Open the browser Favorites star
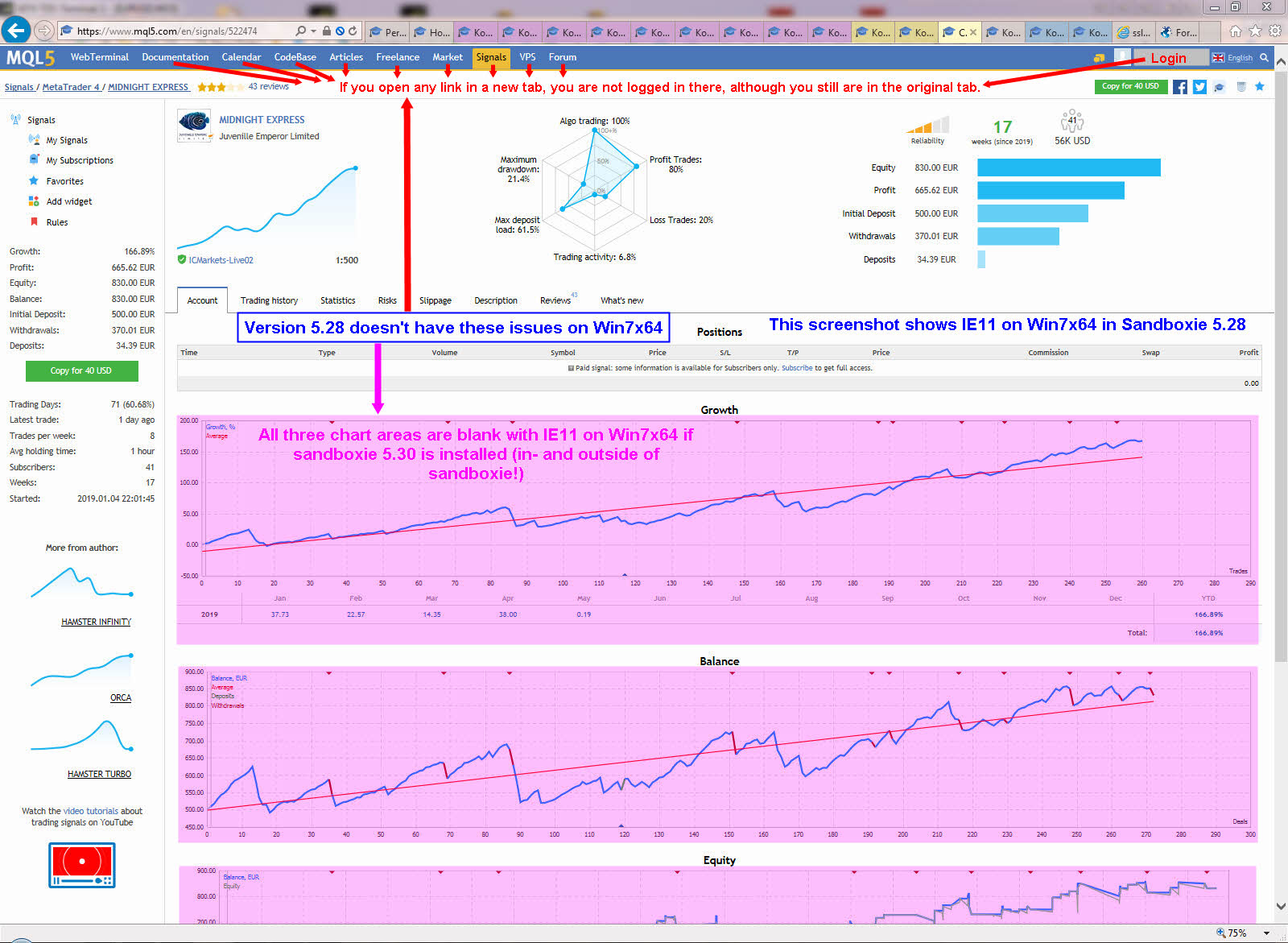 pos(1255,31)
